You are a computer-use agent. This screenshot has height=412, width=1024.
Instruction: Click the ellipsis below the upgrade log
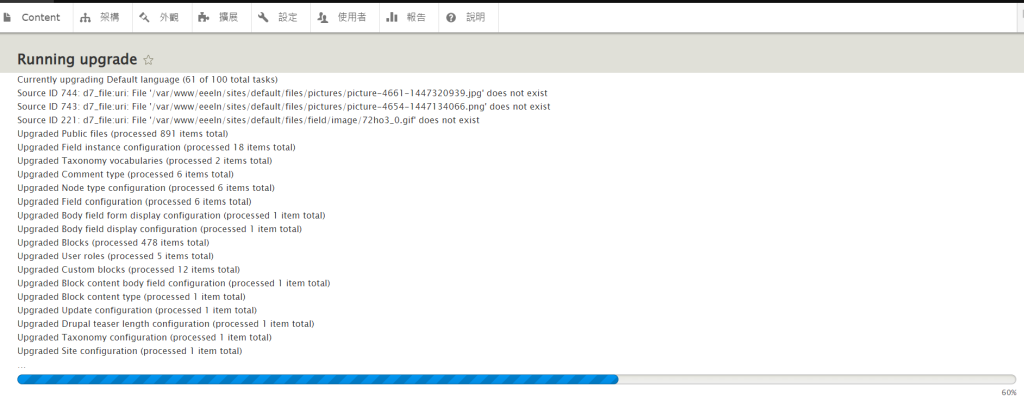(x=22, y=365)
